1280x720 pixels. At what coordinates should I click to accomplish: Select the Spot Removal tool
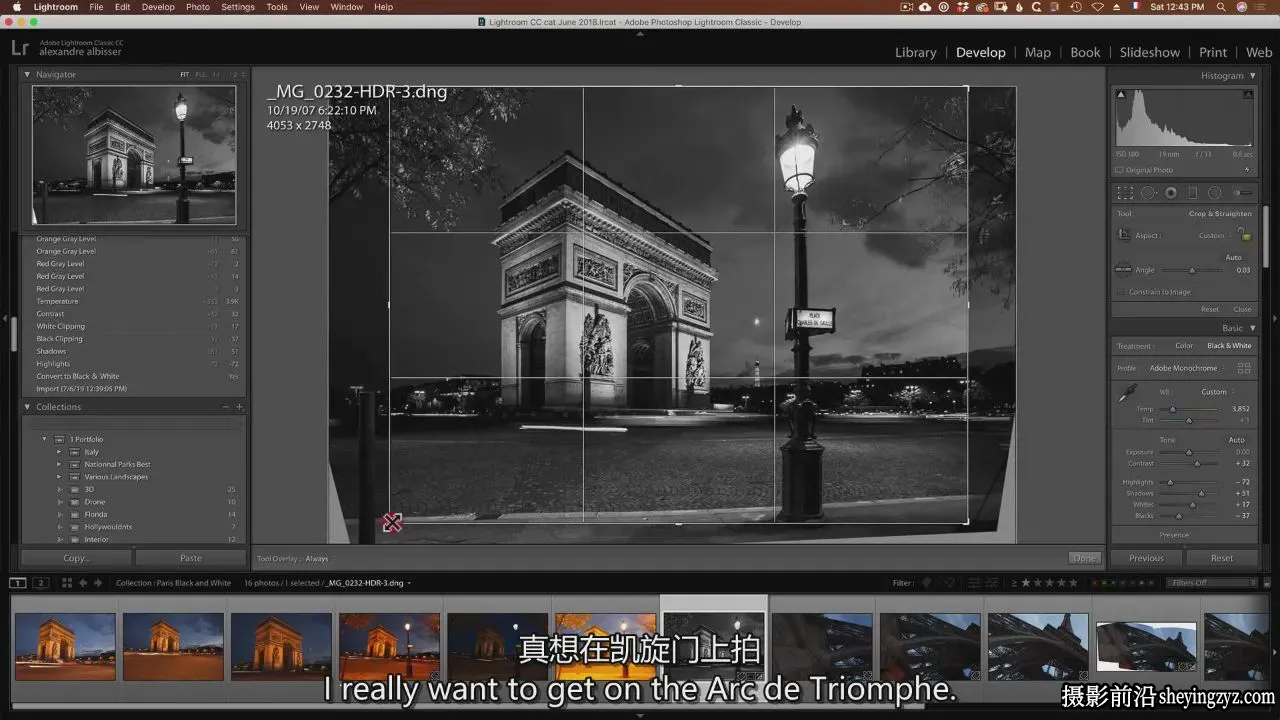coord(1148,193)
